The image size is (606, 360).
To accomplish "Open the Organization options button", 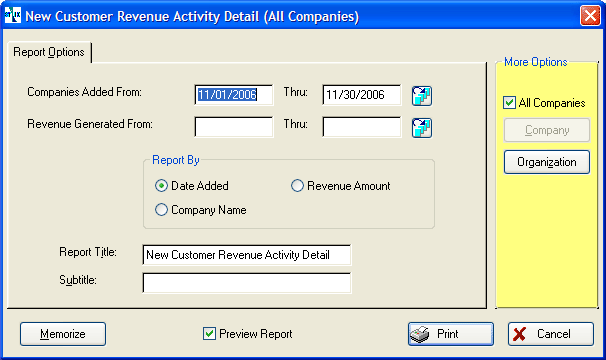I will [x=547, y=162].
